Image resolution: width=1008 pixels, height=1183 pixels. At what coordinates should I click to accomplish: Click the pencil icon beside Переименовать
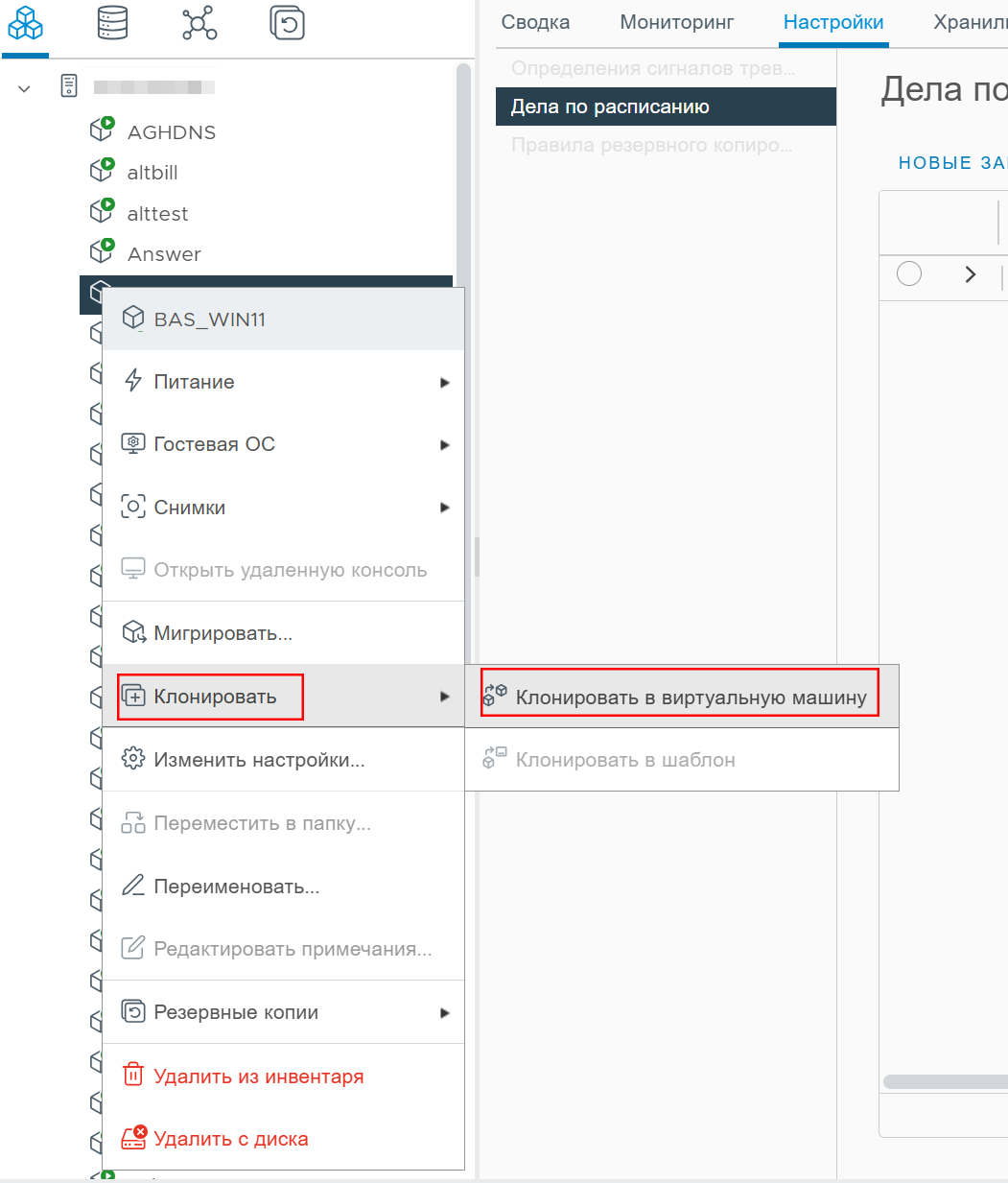133,886
